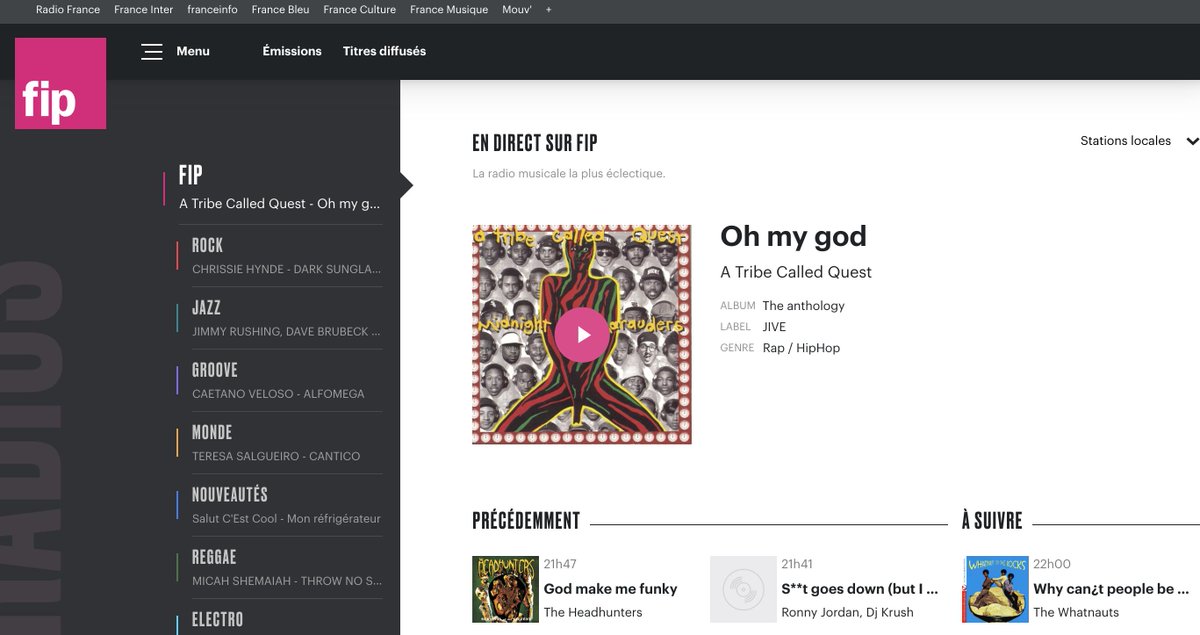Click the genre Rap / HipHop

801,348
